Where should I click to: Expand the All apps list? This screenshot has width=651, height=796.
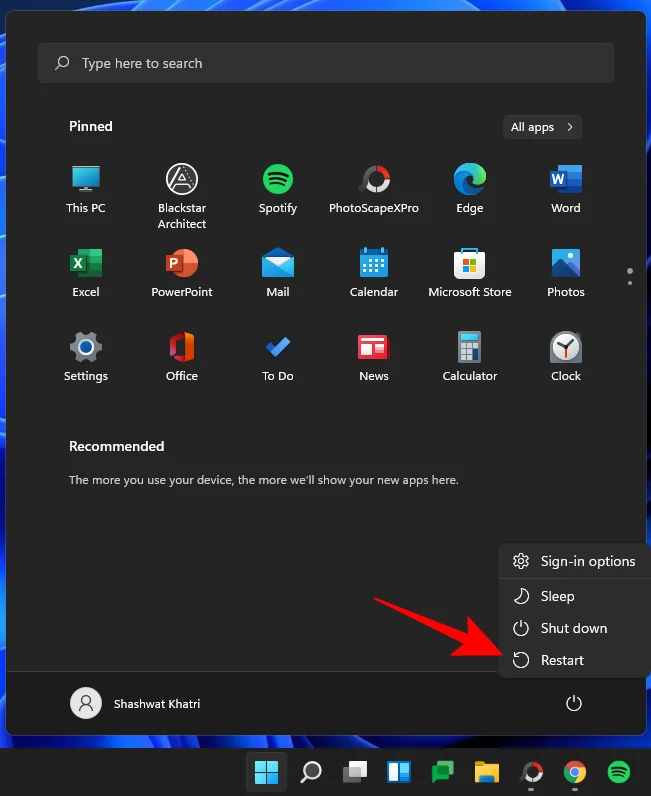pos(542,127)
